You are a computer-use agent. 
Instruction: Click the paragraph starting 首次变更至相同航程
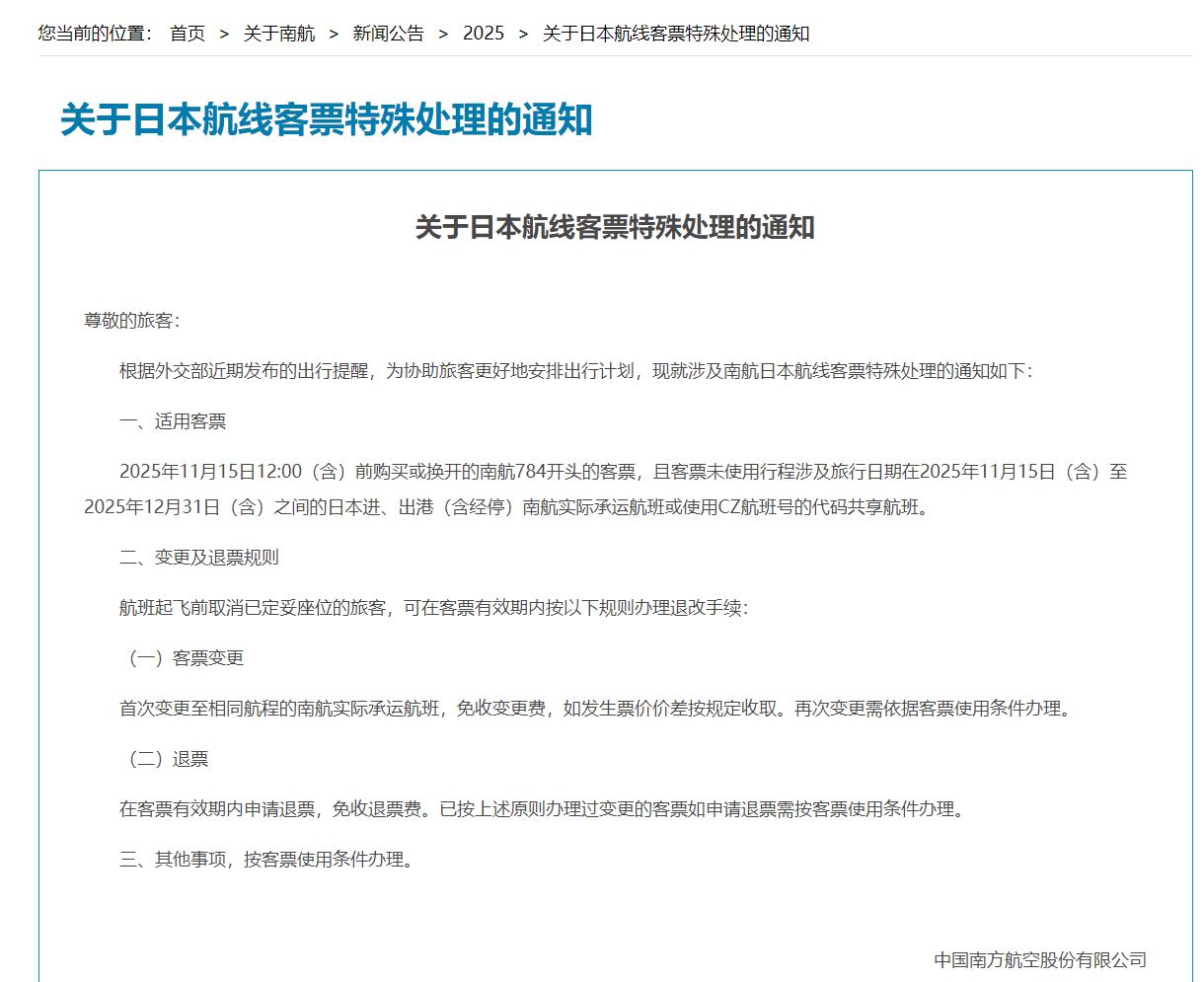point(596,709)
